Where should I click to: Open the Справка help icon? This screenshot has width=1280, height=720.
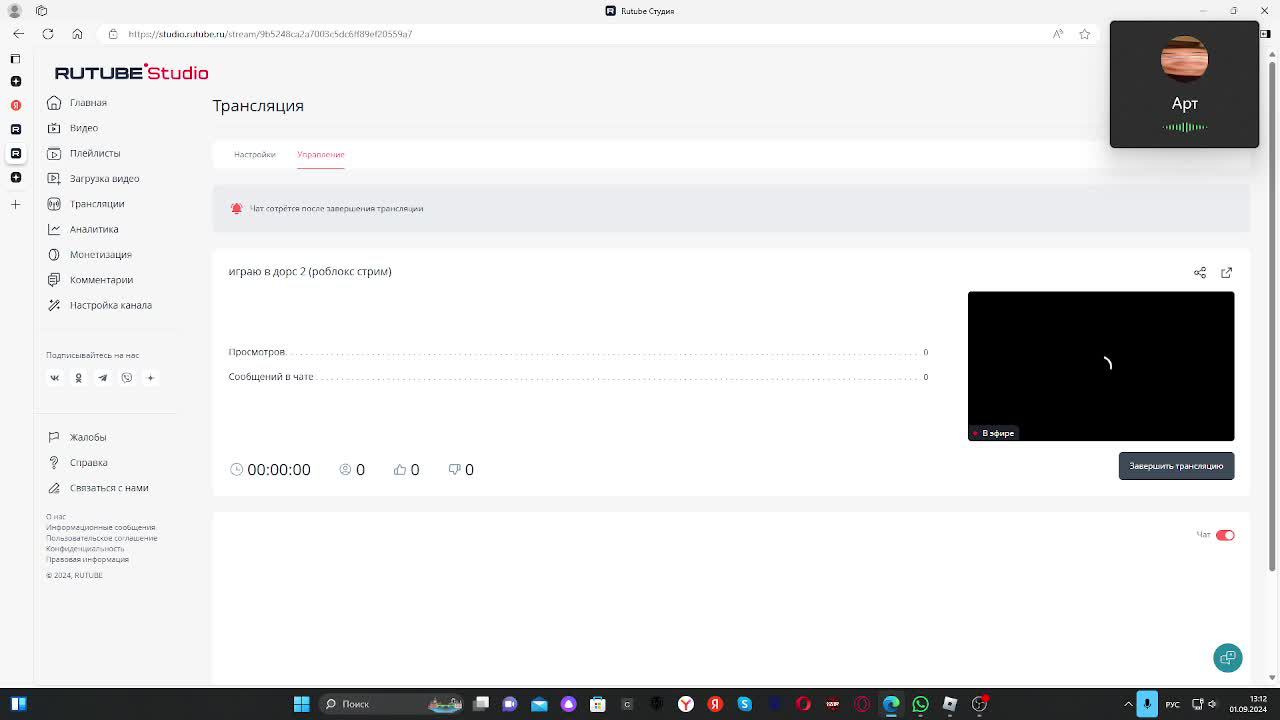54,462
